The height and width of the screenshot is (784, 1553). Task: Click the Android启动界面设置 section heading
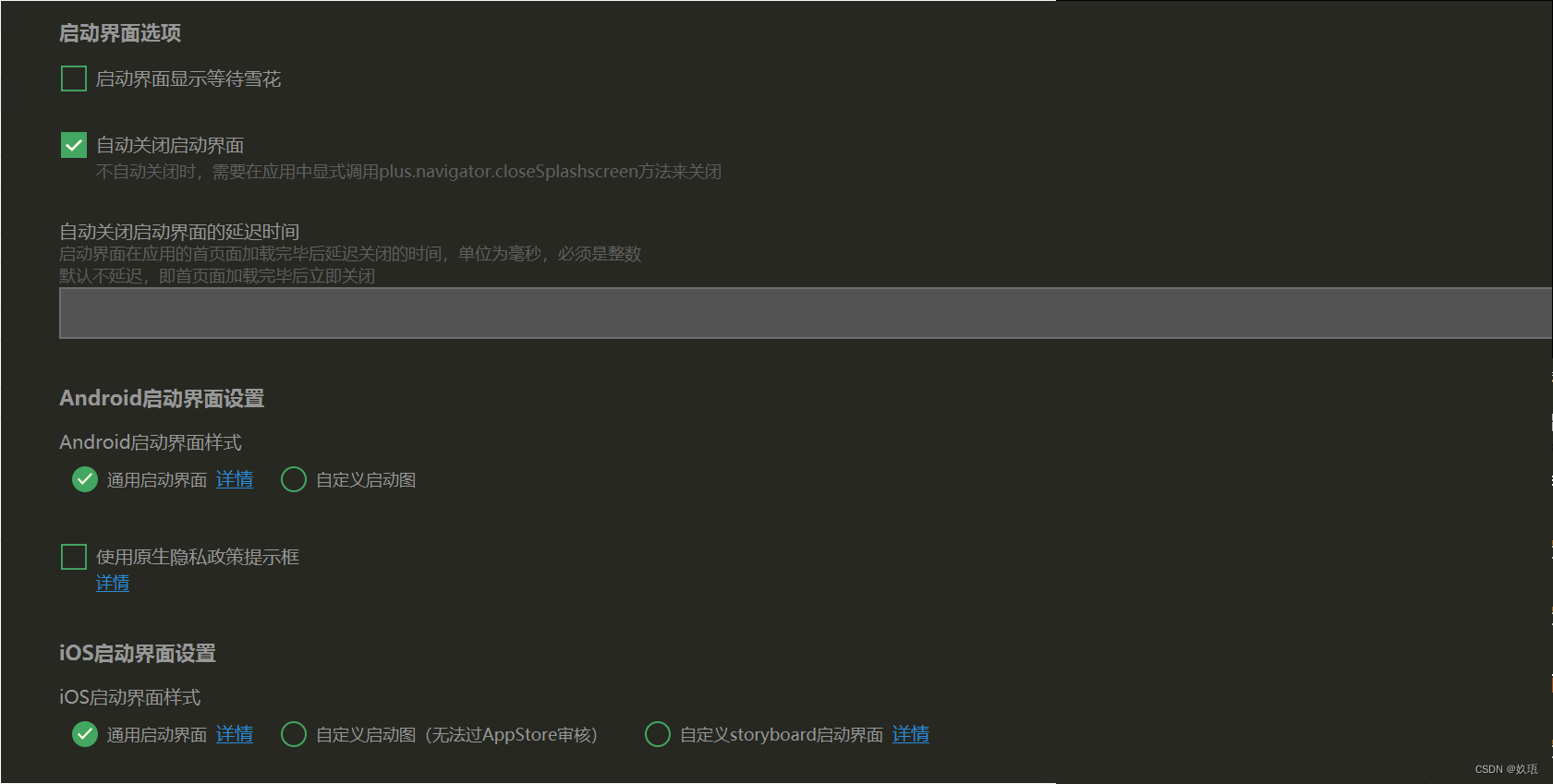[x=162, y=398]
